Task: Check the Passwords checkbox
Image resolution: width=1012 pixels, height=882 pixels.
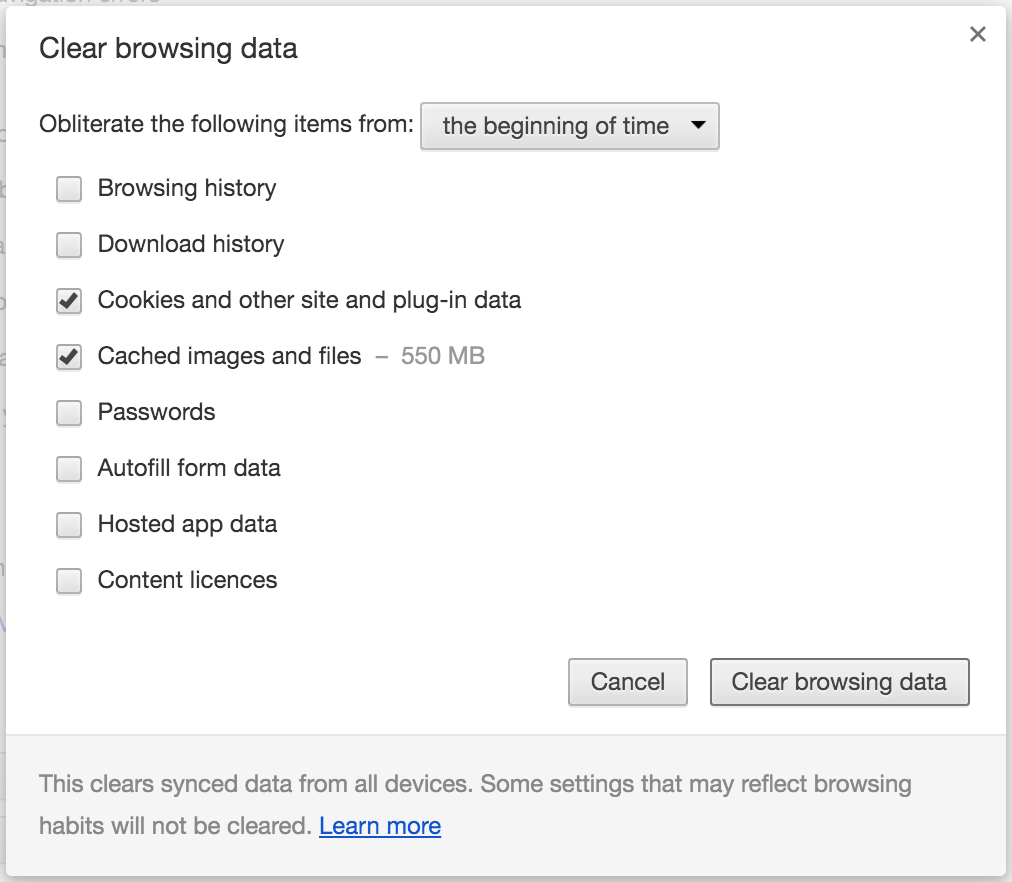Action: coord(68,412)
